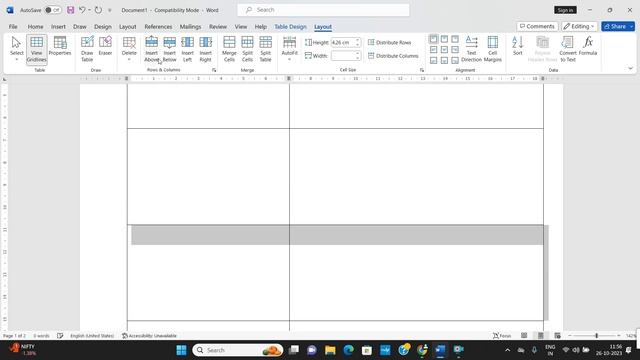640x360 pixels.
Task: Click the column Width input field
Action: click(x=343, y=56)
